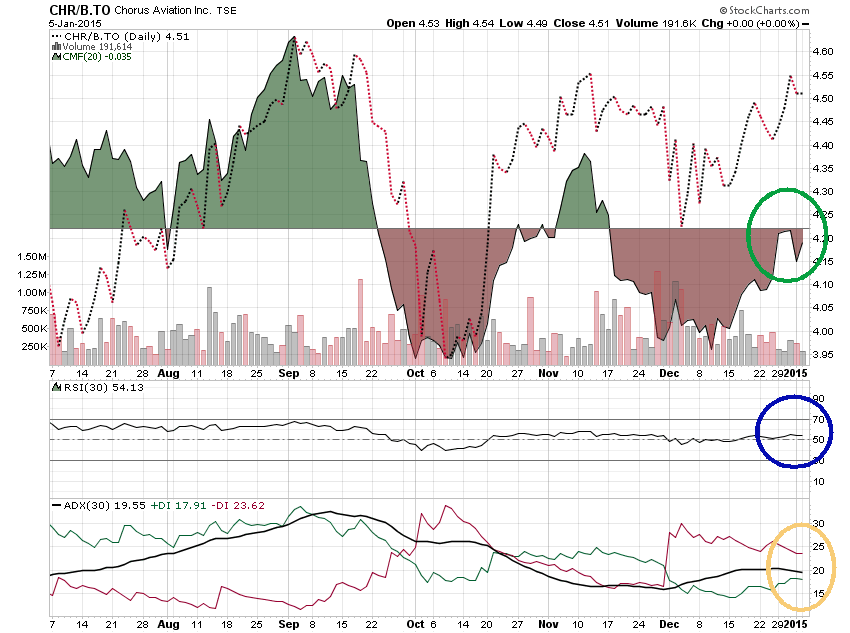Click the RSI(30) 54.13 indicator label
This screenshot has height=633, width=850.
[x=104, y=387]
